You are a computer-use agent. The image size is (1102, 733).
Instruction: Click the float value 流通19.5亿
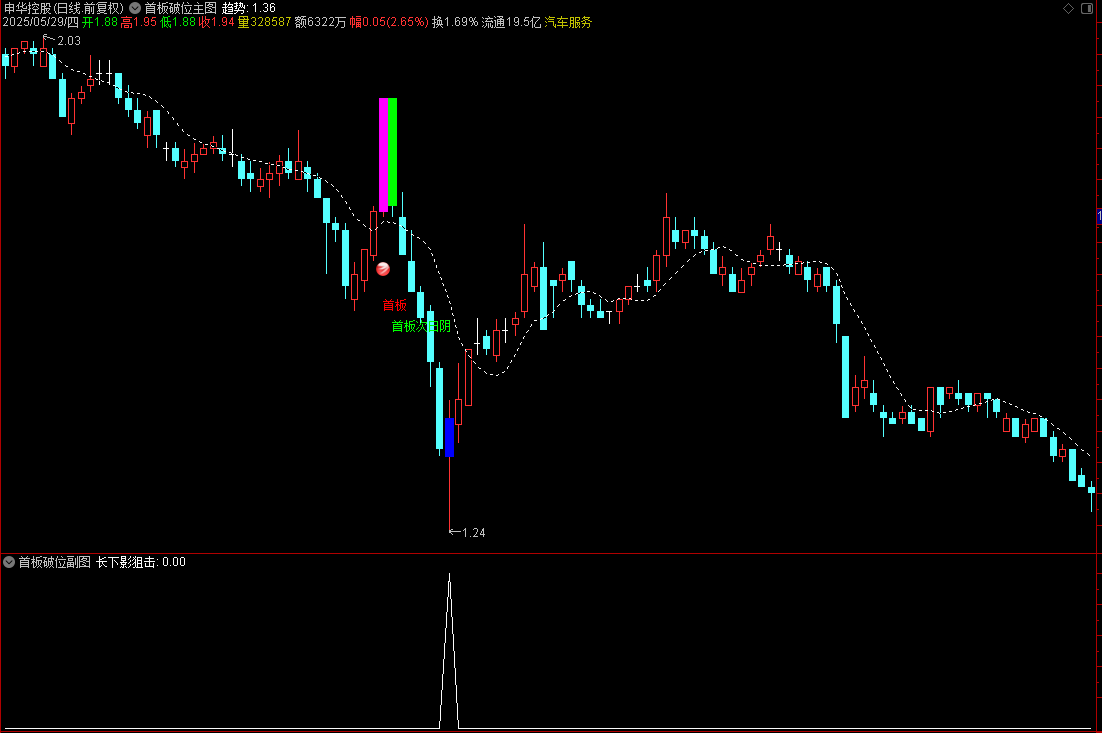tap(511, 22)
